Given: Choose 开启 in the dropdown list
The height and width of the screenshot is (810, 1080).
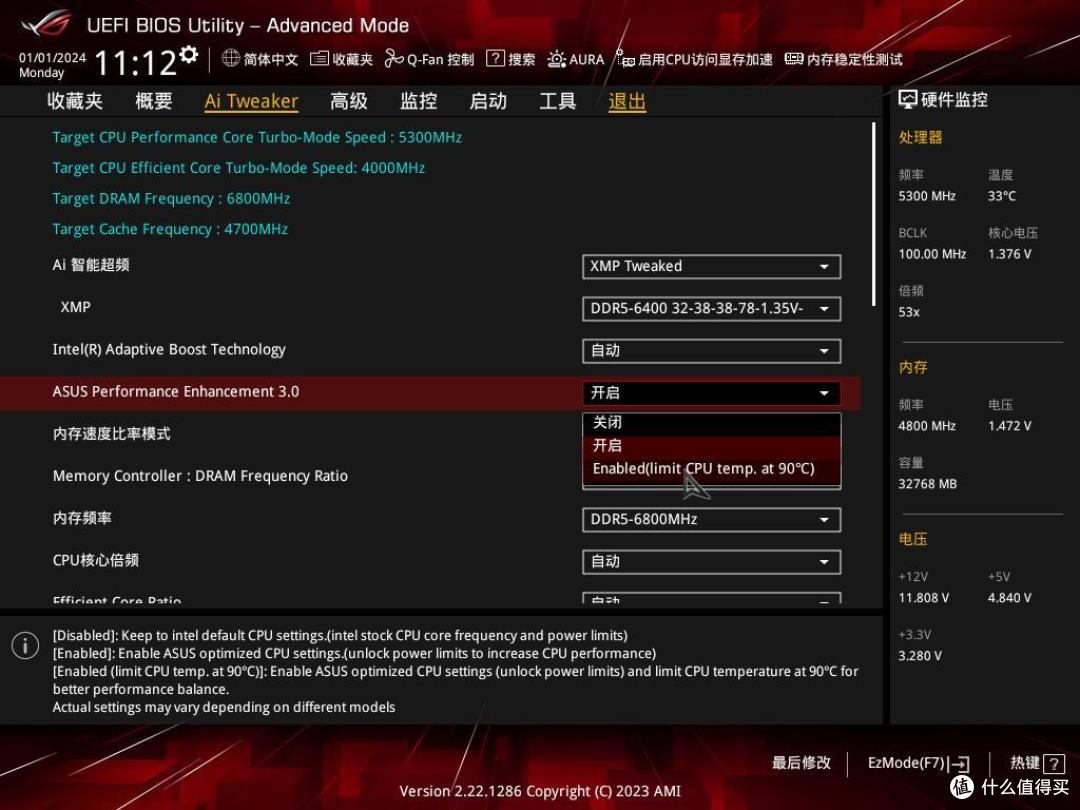Looking at the screenshot, I should click(712, 446).
